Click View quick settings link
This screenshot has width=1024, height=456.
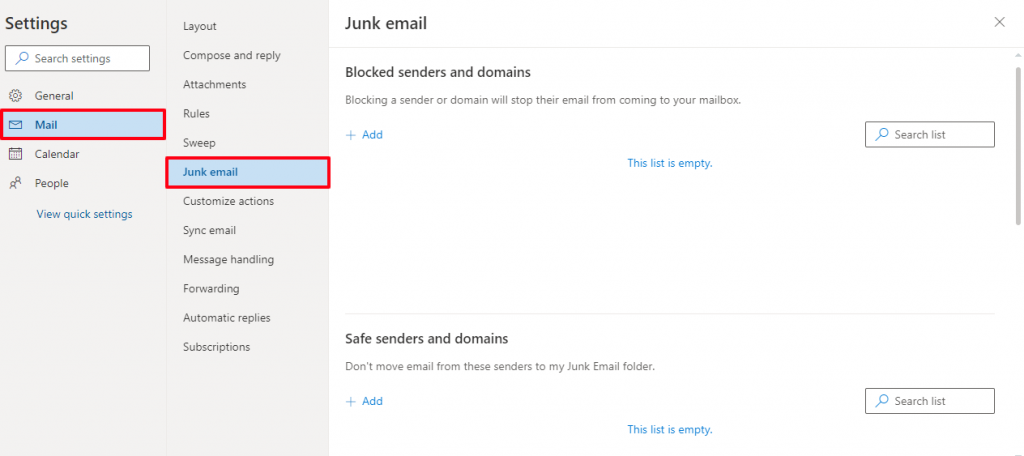pos(84,214)
